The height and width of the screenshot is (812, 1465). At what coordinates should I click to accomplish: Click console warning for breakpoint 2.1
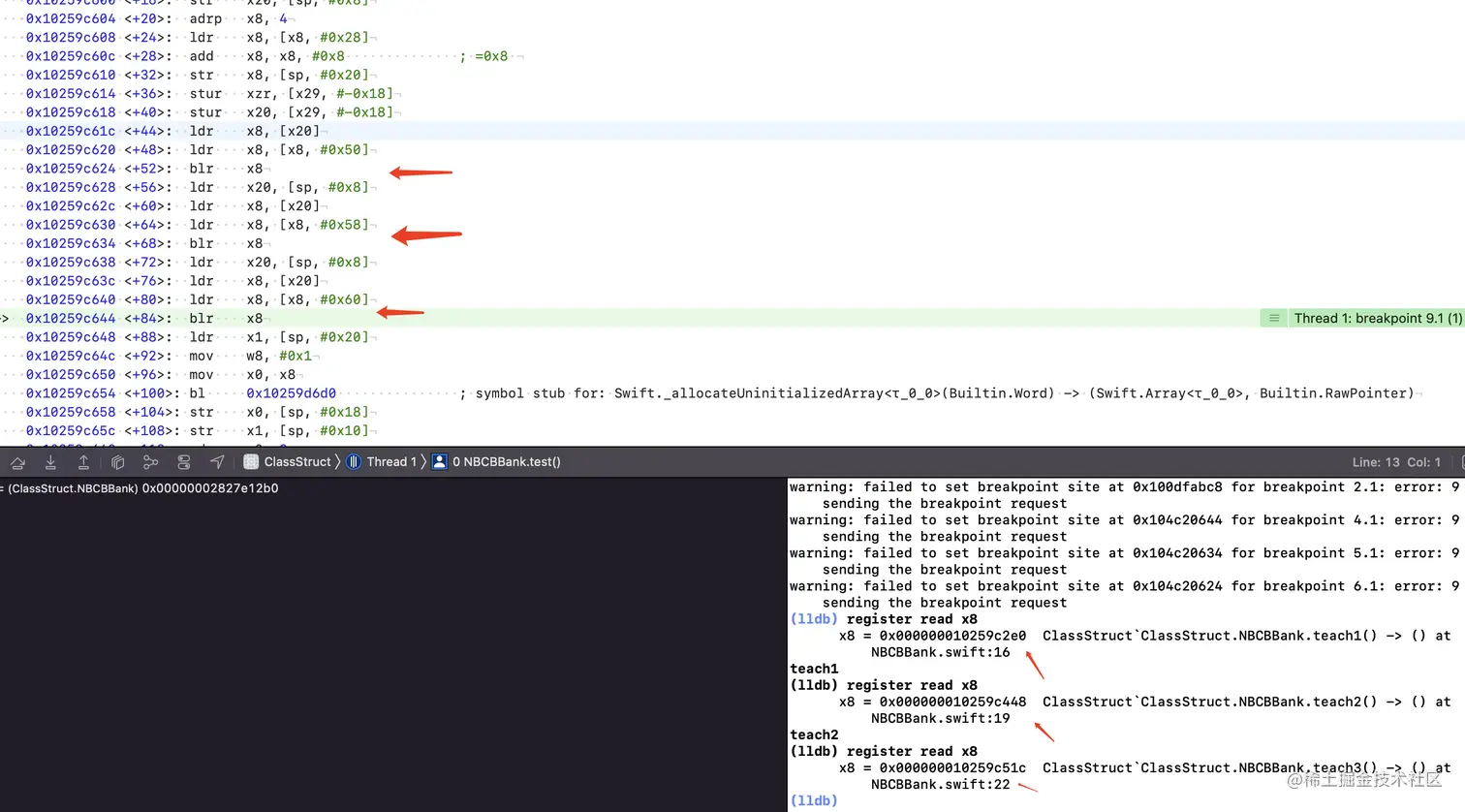point(1125,495)
